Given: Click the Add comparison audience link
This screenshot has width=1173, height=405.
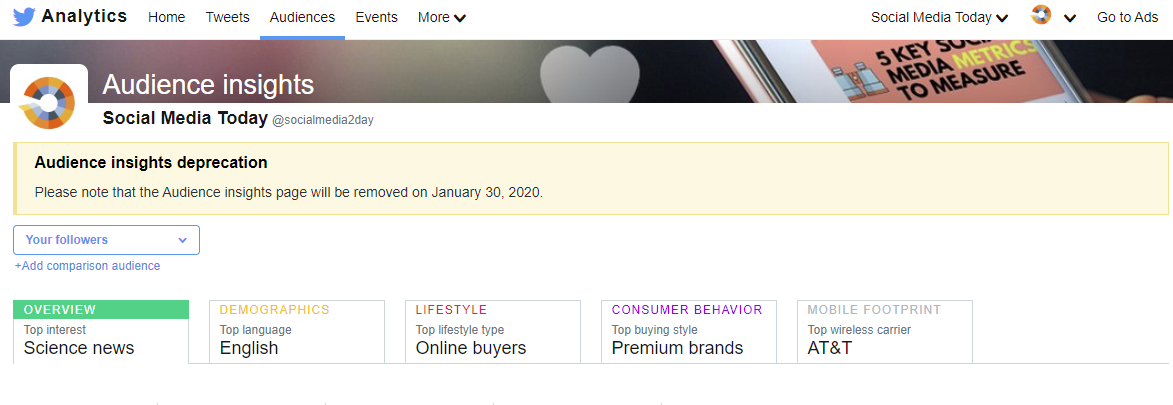Looking at the screenshot, I should (87, 266).
